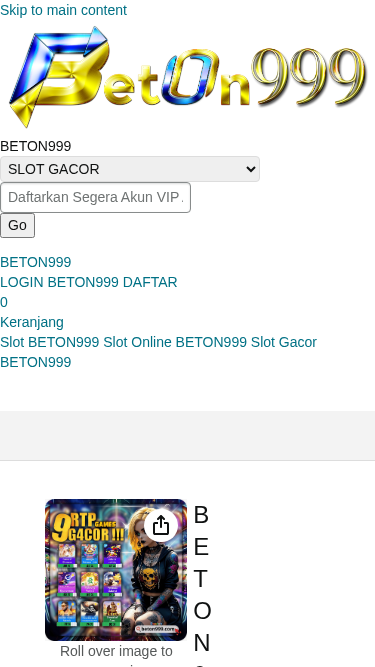Click the golden 999 digits in logo

pyautogui.click(x=310, y=77)
